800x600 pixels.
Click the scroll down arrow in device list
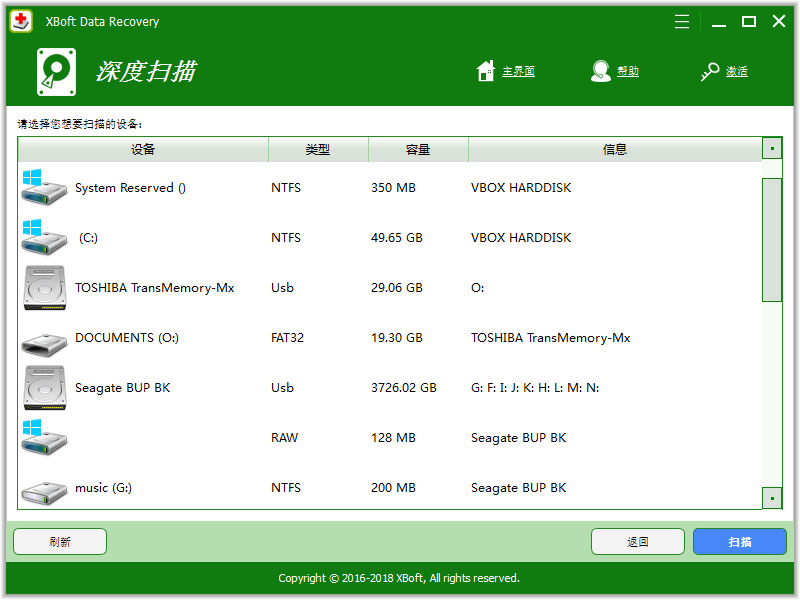point(772,498)
